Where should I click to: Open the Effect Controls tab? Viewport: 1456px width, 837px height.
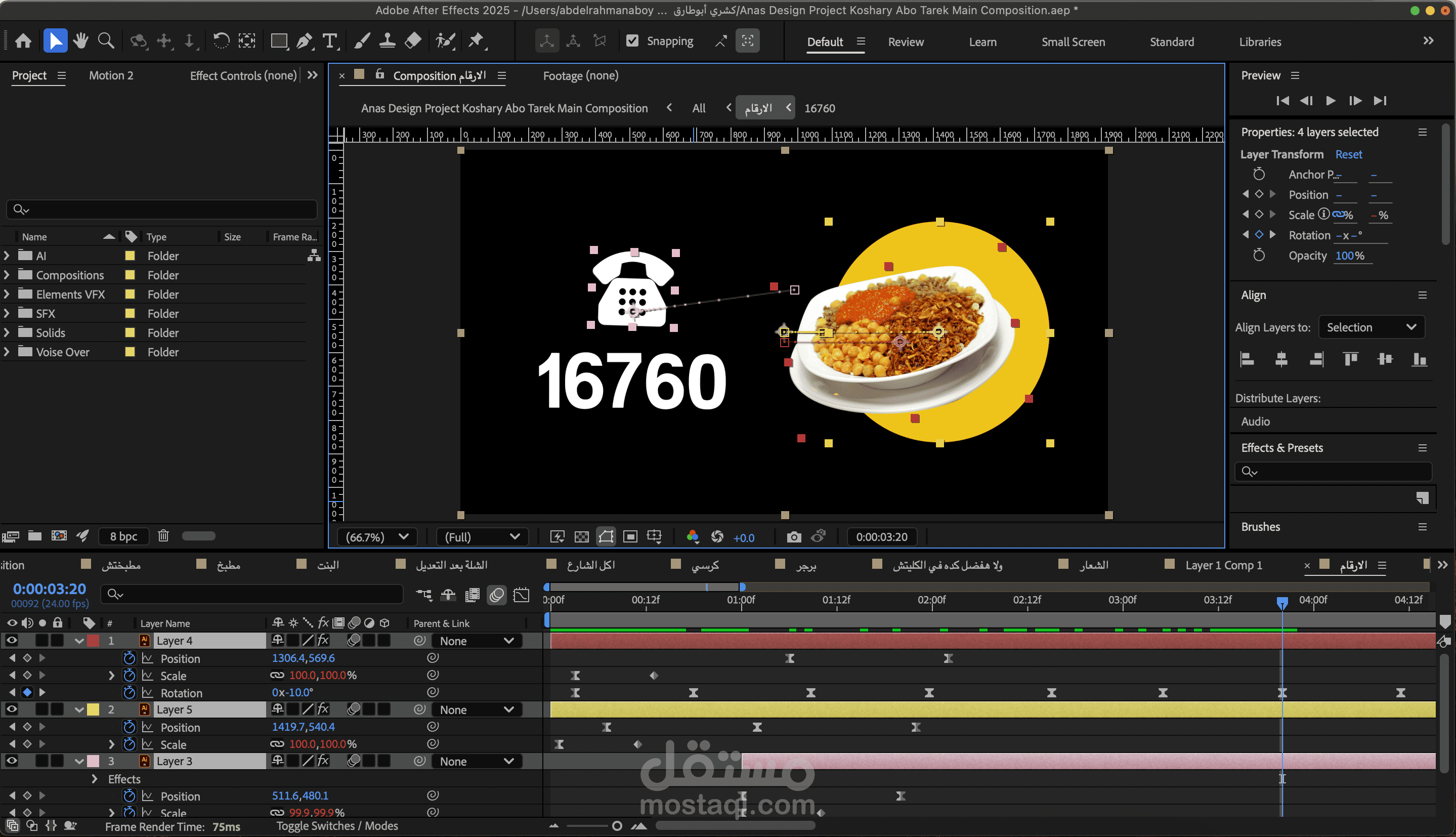coord(243,75)
